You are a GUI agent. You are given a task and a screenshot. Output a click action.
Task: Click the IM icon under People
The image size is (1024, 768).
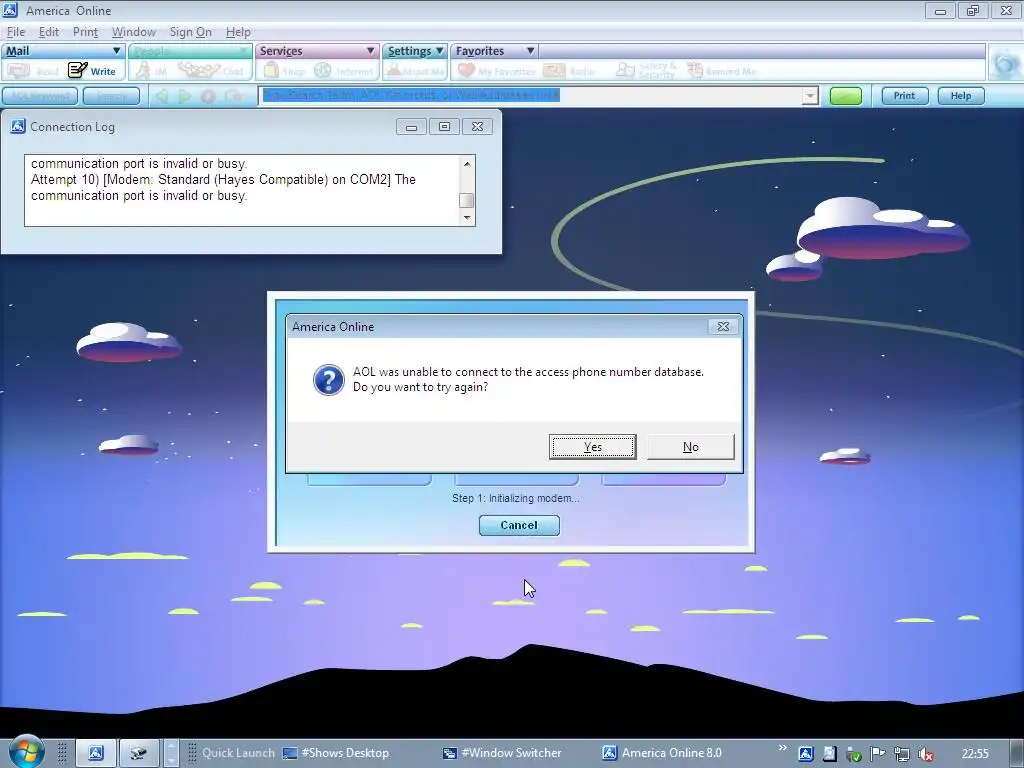(143, 71)
